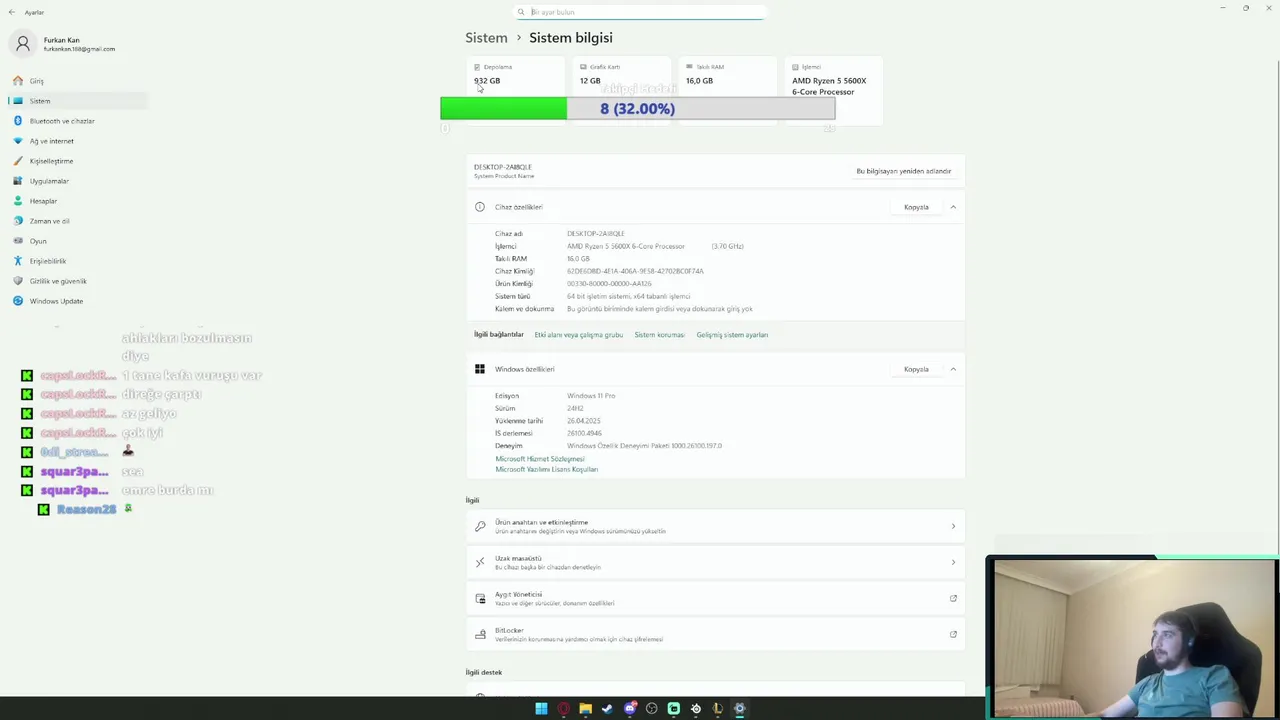The image size is (1280, 720).
Task: Open the Giriş home icon in sidebar
Action: (x=18, y=81)
